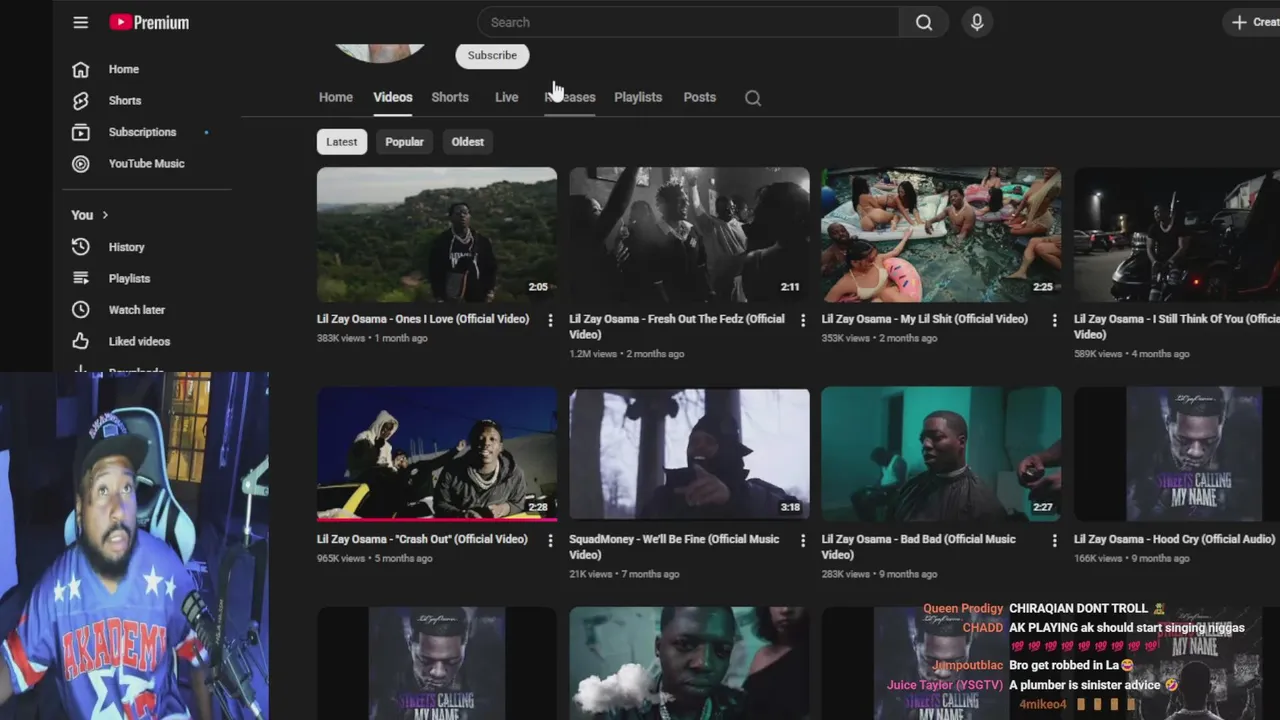Screen dimensions: 1280x720
Task: Play the We'll Be Fine video thumbnail
Action: tap(689, 454)
